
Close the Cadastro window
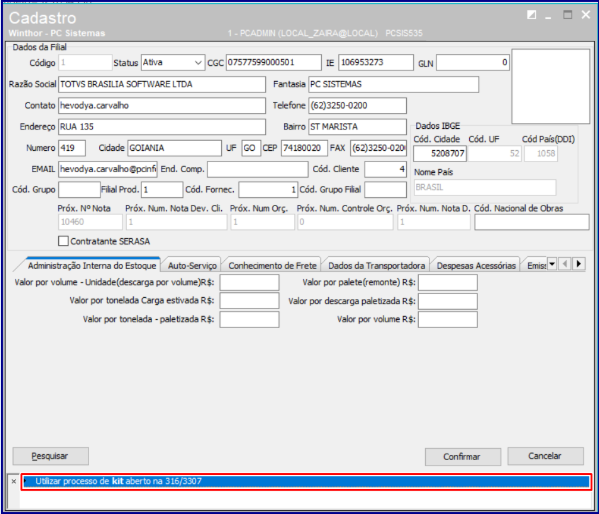tap(586, 15)
